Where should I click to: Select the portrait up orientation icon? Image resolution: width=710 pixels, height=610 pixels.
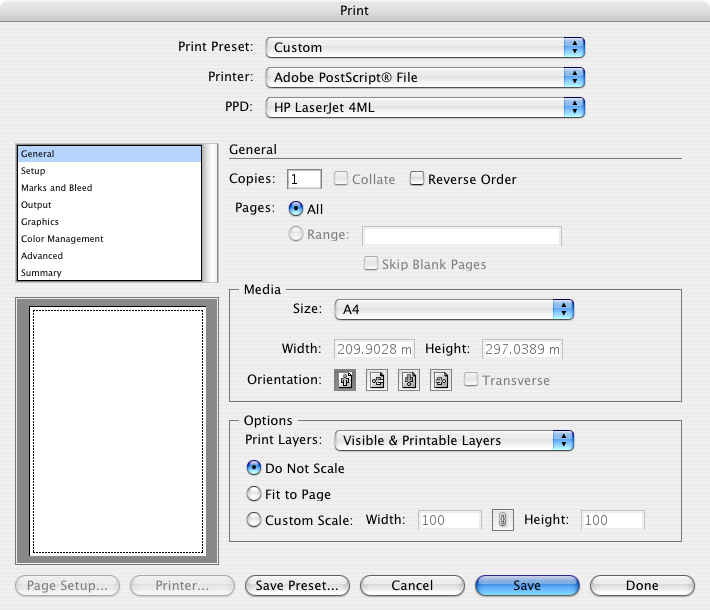[345, 381]
